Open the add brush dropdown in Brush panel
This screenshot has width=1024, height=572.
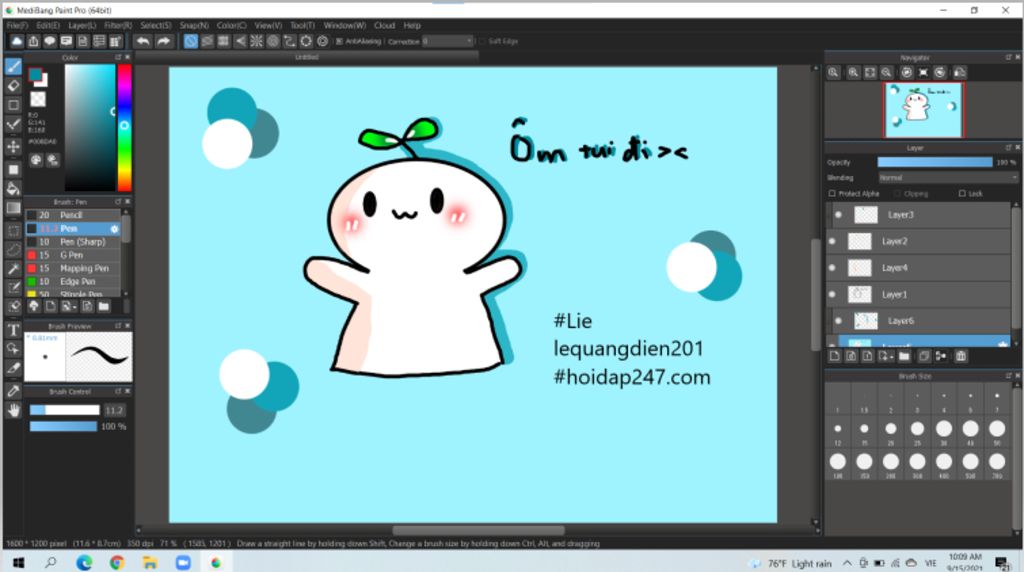coord(74,308)
